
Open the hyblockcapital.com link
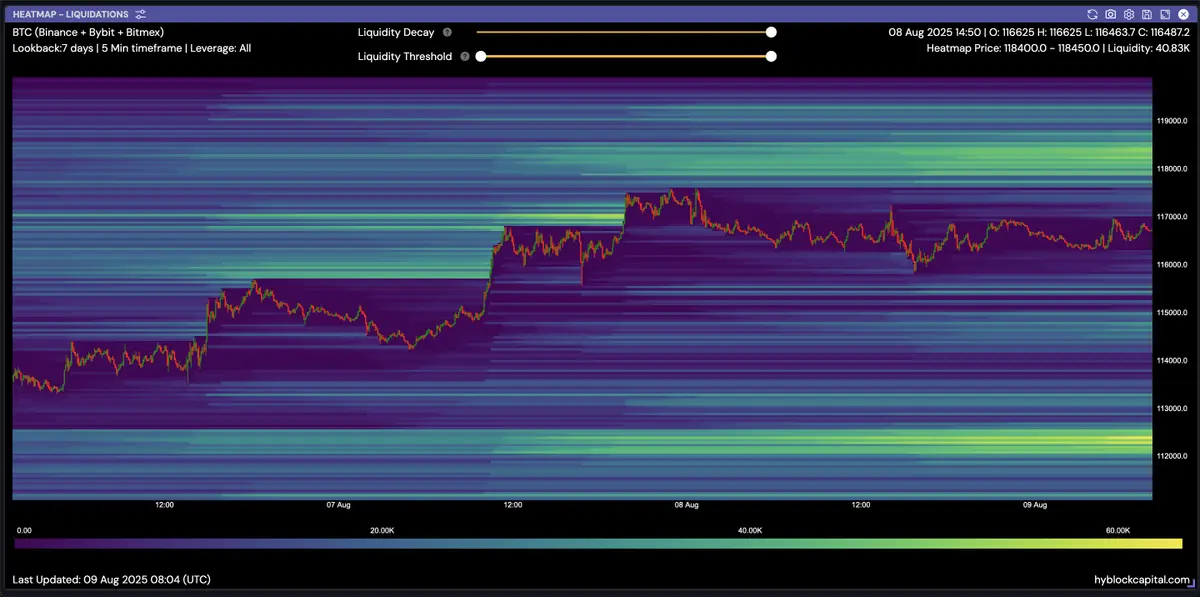1142,580
